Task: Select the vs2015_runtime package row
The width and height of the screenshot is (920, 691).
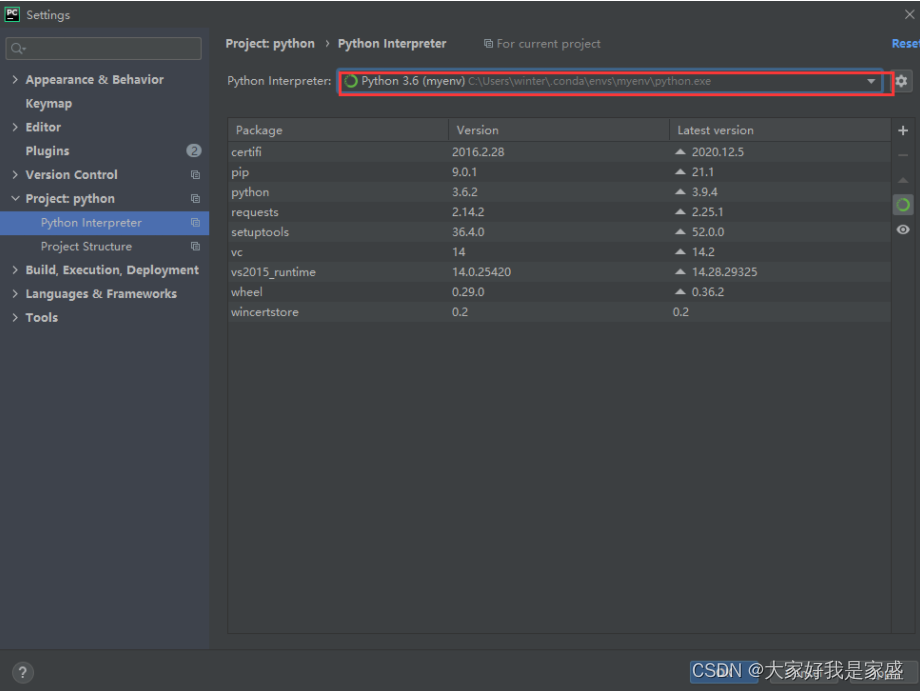Action: 559,272
